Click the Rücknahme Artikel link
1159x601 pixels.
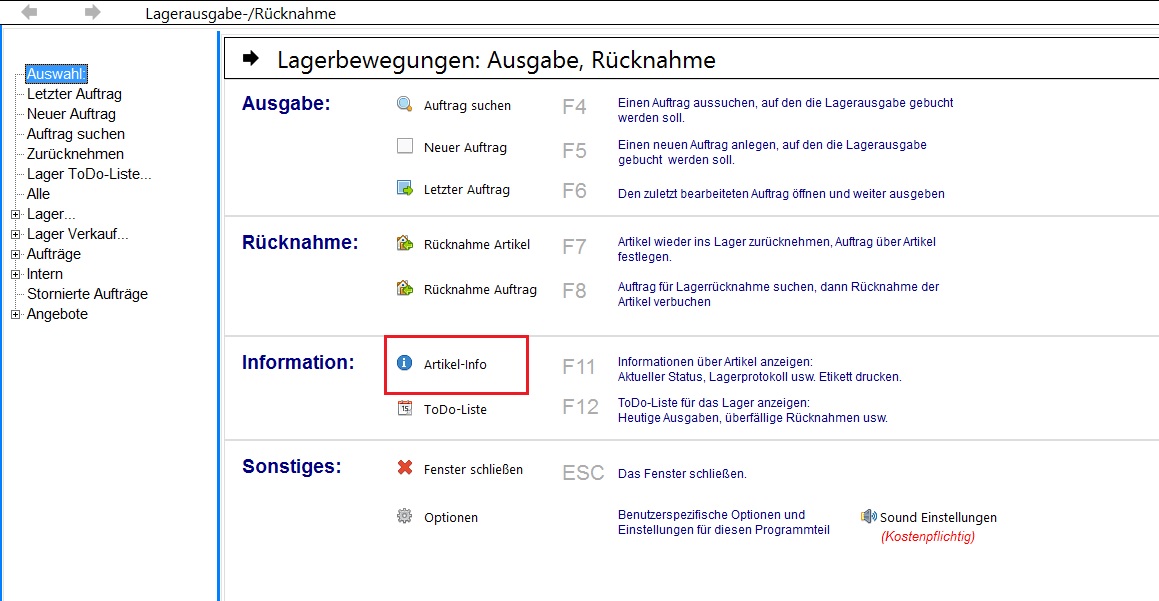point(477,245)
